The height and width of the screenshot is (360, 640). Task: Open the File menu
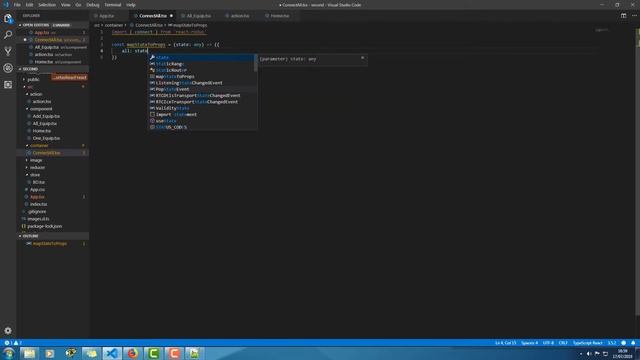[17, 5]
